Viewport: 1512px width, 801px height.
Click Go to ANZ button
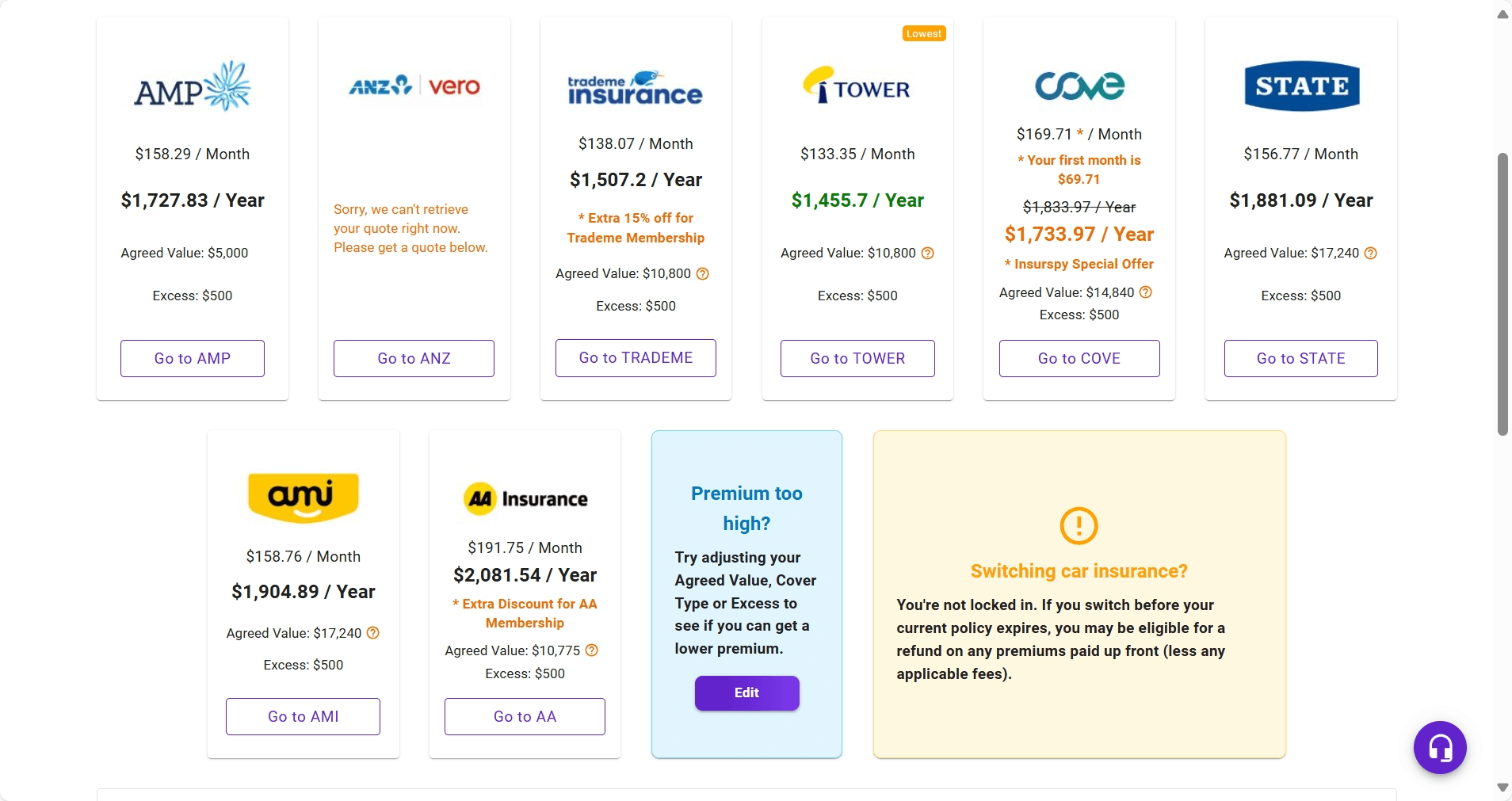(x=414, y=359)
